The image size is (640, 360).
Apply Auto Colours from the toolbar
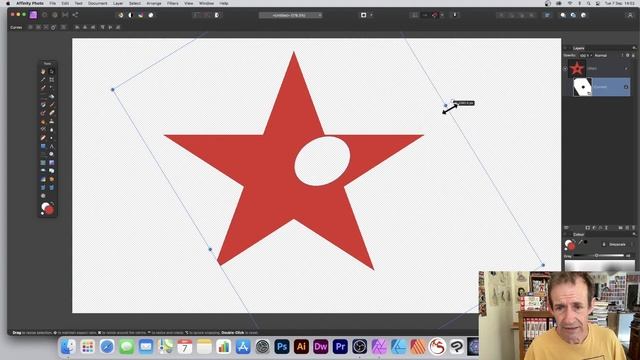pyautogui.click(x=141, y=15)
